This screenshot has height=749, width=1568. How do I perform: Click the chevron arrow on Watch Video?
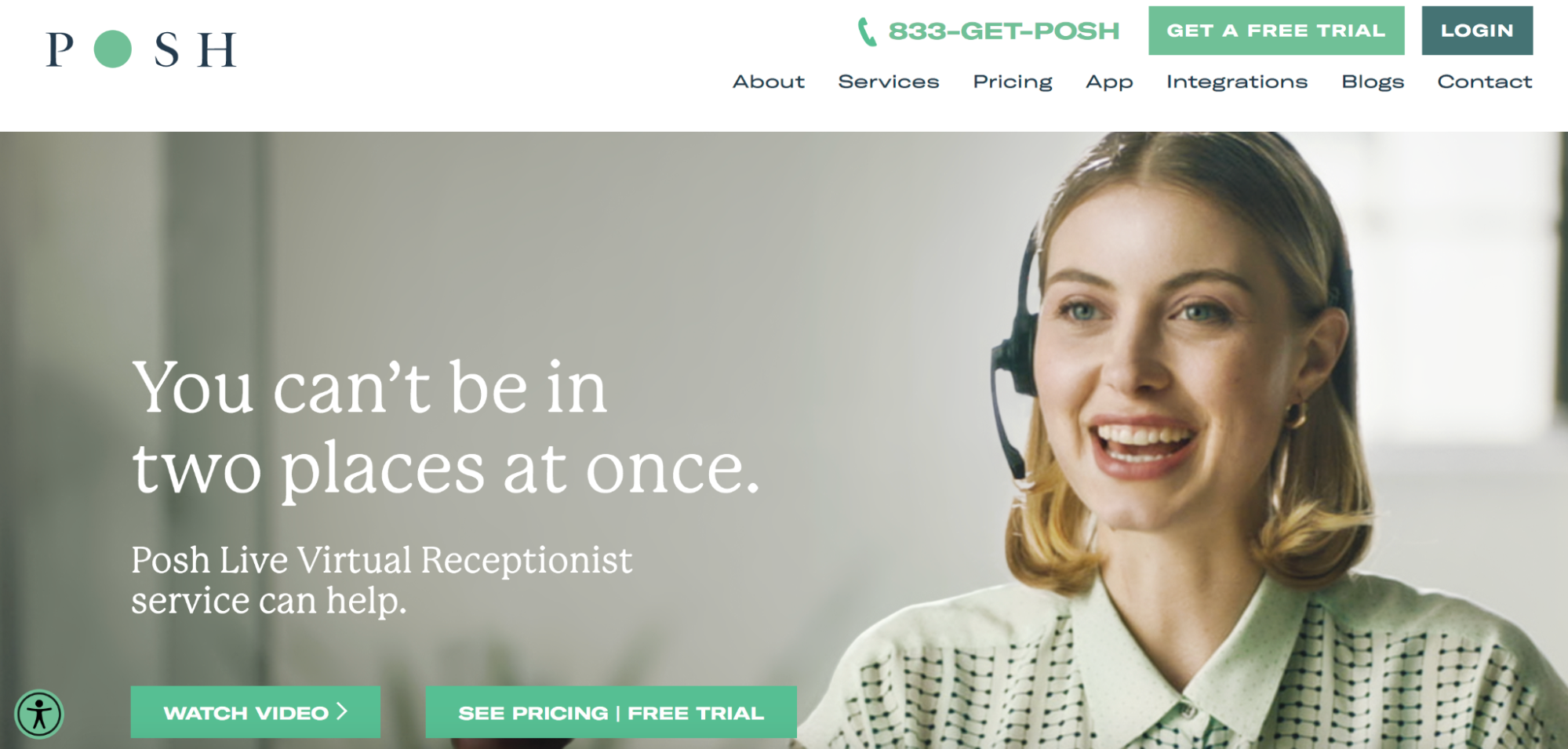(x=342, y=711)
